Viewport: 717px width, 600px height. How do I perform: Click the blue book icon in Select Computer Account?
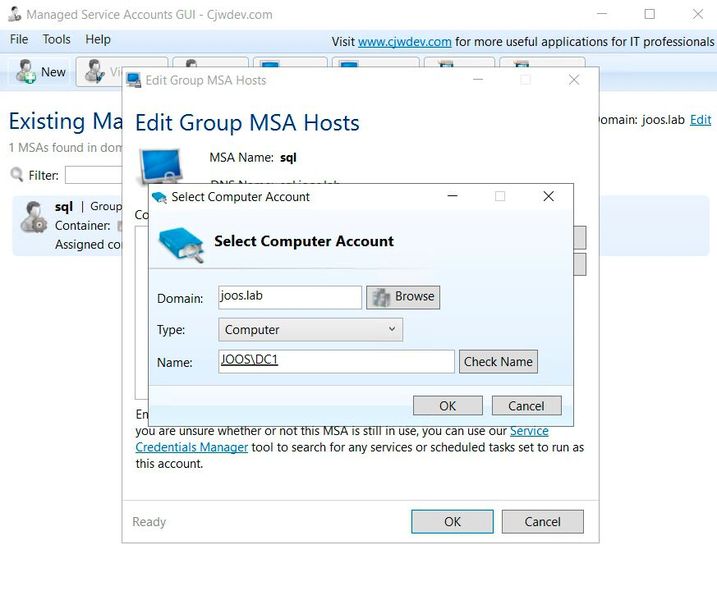pyautogui.click(x=181, y=243)
